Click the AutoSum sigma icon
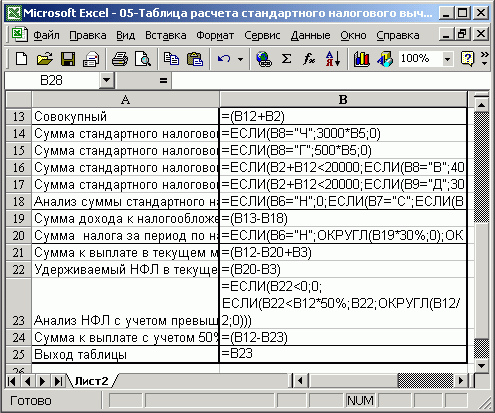 pyautogui.click(x=286, y=59)
